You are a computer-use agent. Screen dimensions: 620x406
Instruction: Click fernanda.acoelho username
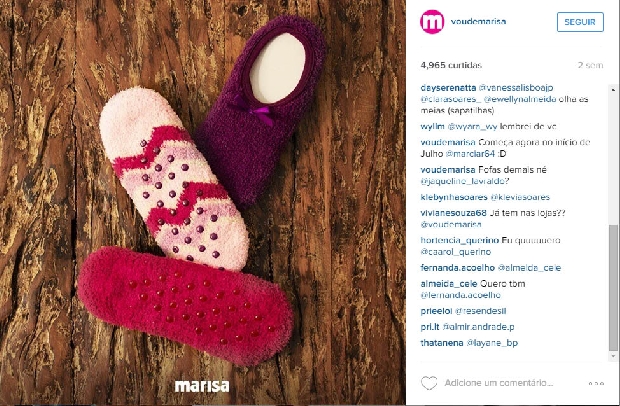tap(457, 268)
